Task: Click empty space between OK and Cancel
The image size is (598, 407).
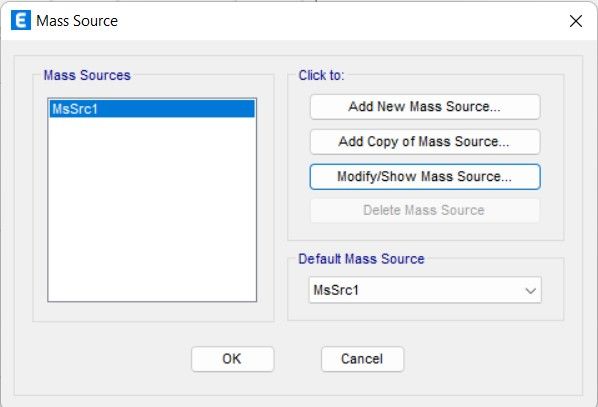Action: pyautogui.click(x=297, y=359)
